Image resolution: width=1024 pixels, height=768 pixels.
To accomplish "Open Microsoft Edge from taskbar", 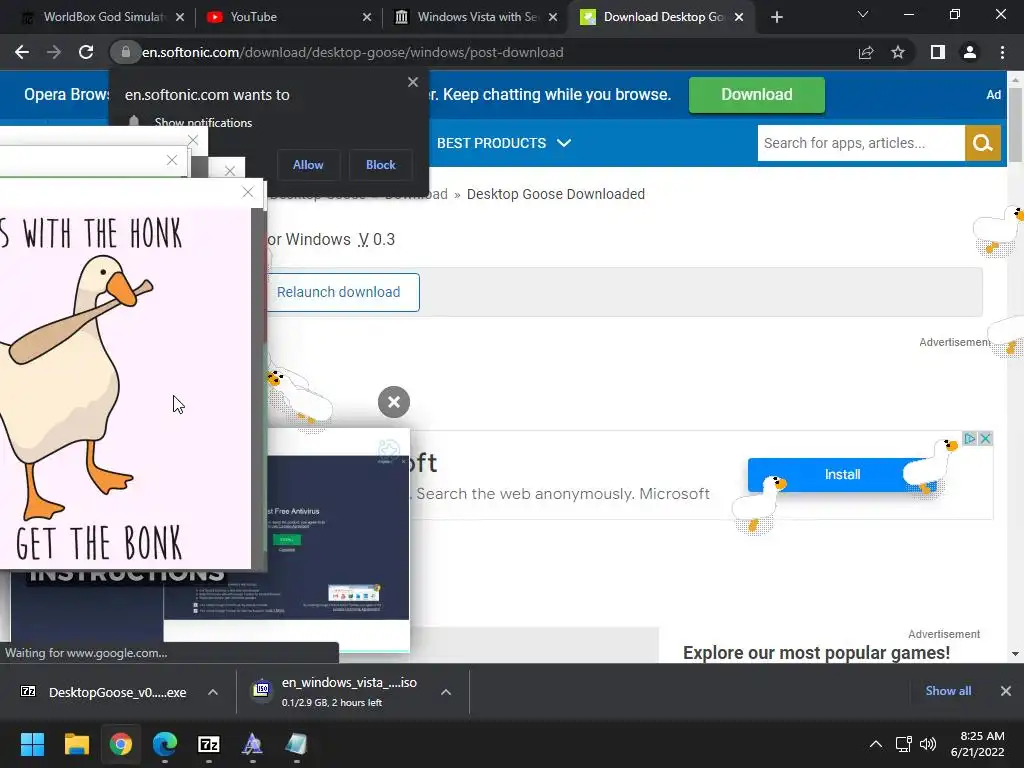I will tap(165, 744).
